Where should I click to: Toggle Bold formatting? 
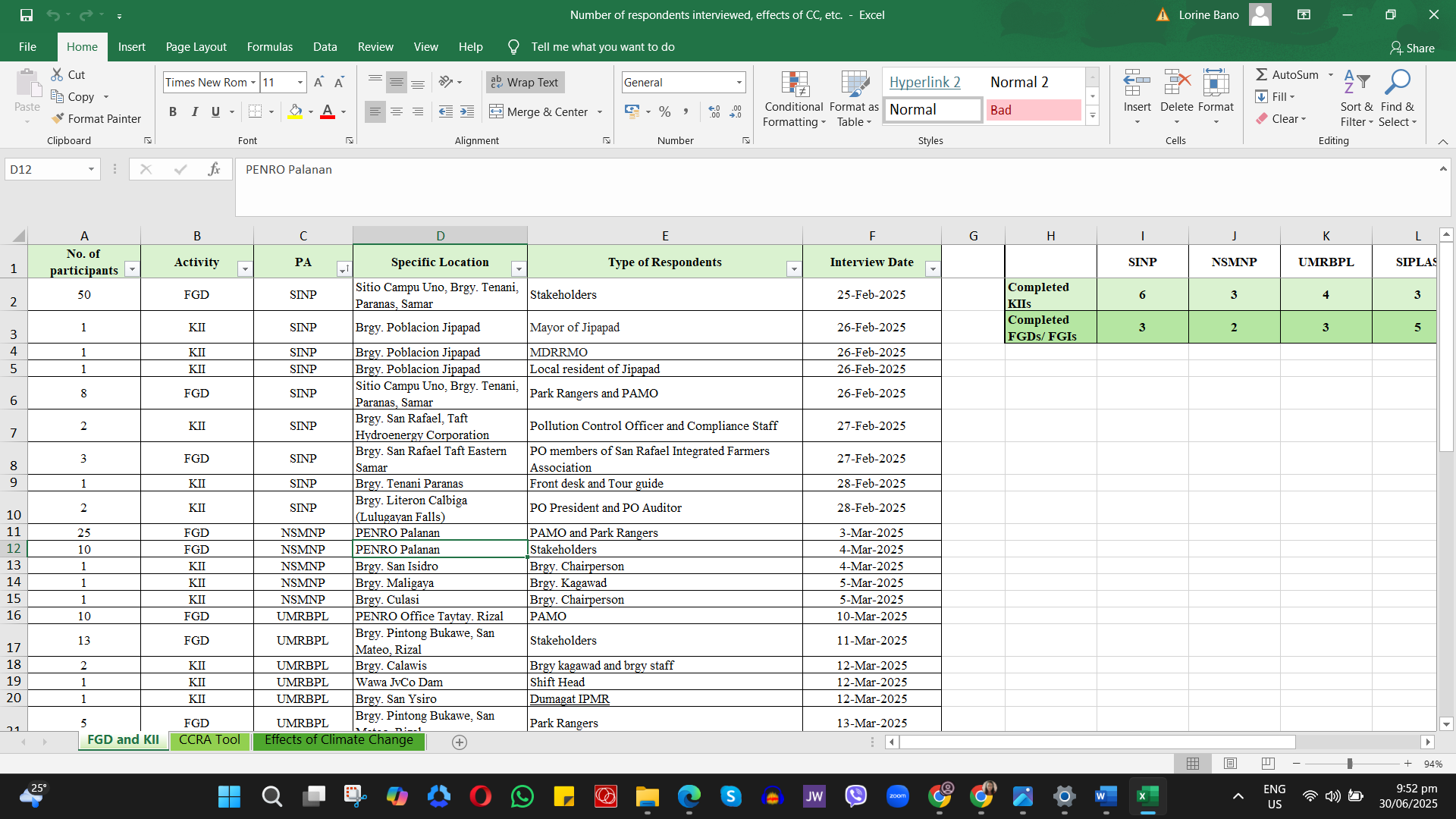(173, 111)
